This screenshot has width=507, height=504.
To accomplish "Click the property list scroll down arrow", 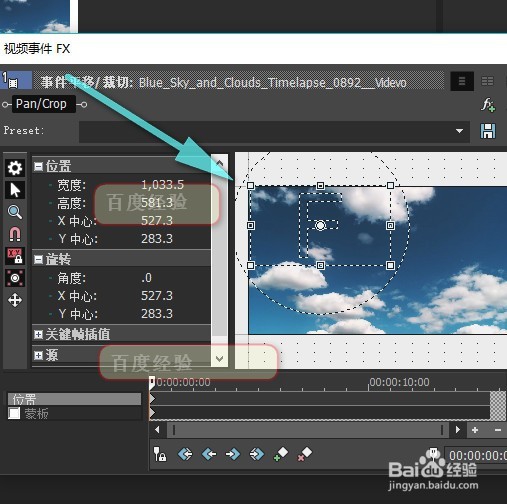I will tap(220, 359).
